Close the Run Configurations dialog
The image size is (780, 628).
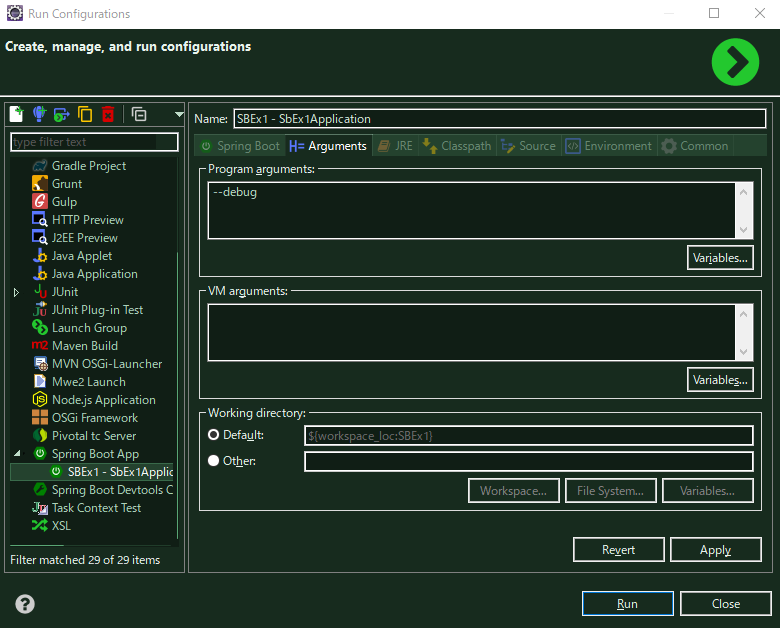[x=726, y=604]
